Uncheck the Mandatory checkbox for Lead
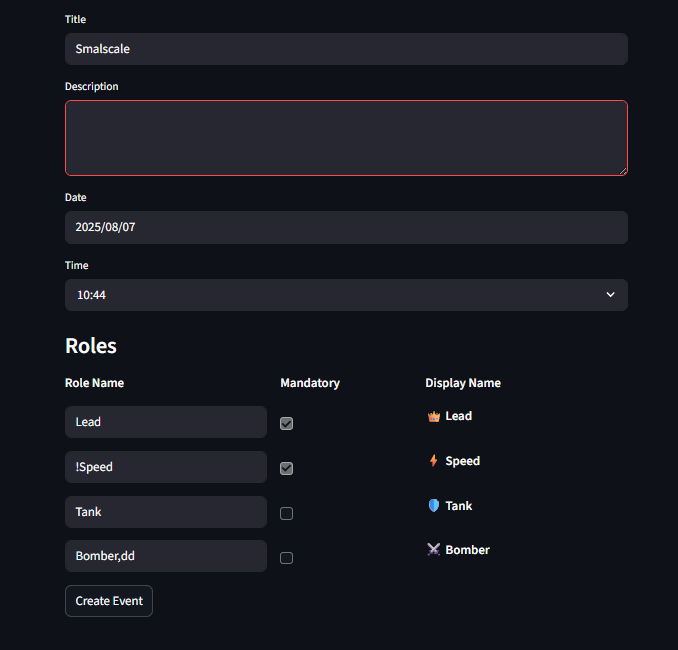Screen dimensions: 678x650 pos(287,423)
